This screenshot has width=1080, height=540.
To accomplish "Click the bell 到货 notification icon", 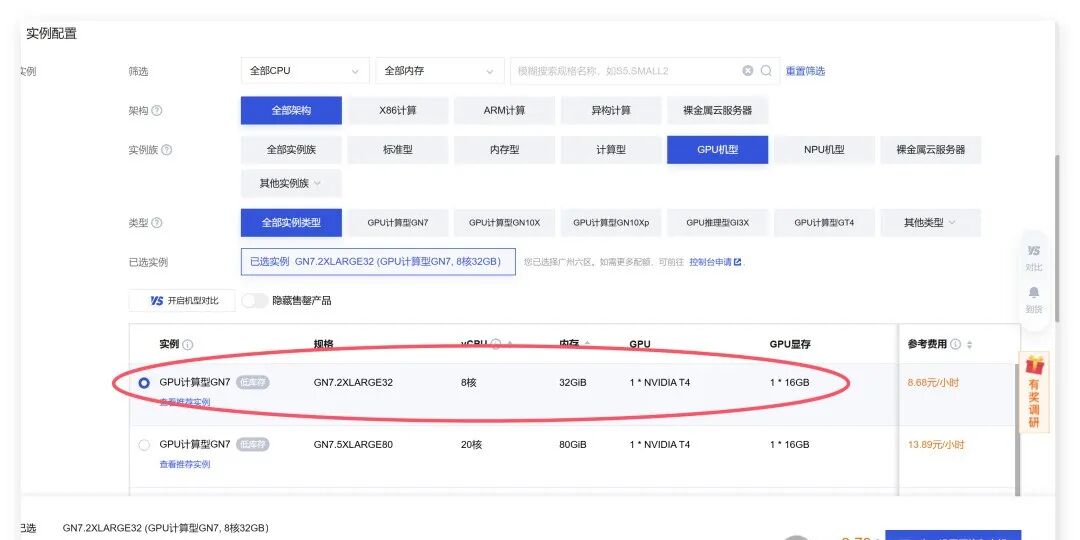I will (1034, 300).
